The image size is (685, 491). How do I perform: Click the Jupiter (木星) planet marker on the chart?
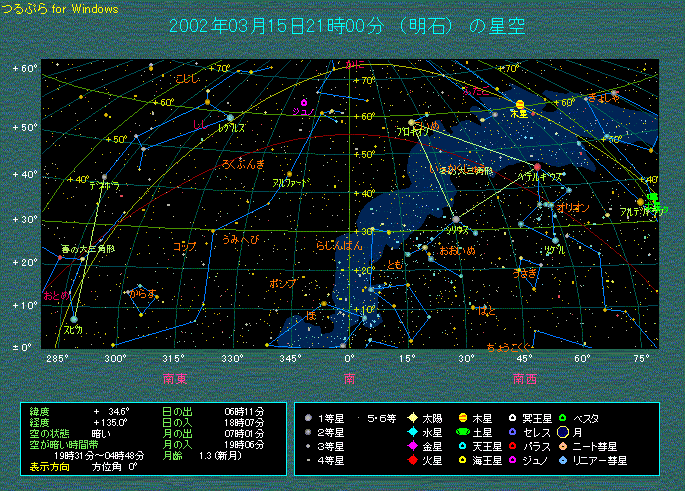pyautogui.click(x=520, y=104)
